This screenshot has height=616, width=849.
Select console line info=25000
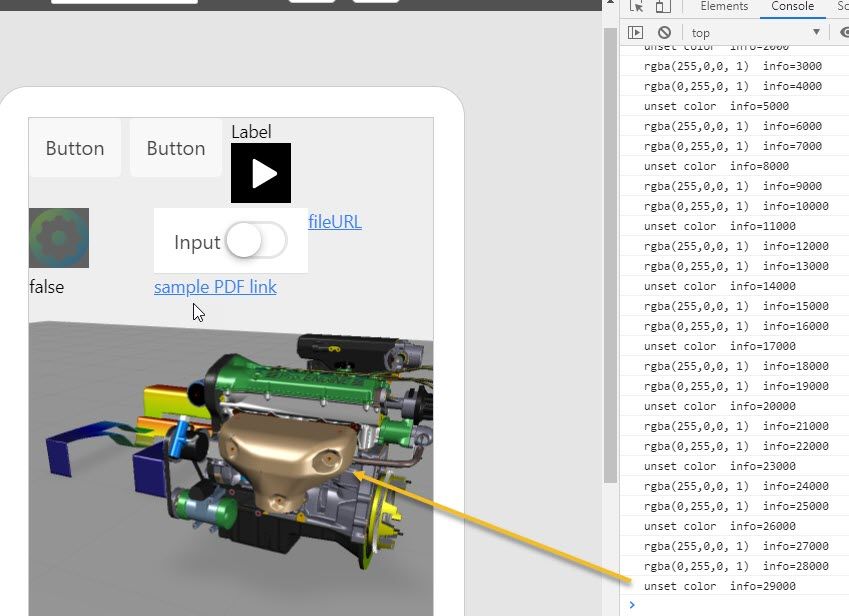point(733,507)
